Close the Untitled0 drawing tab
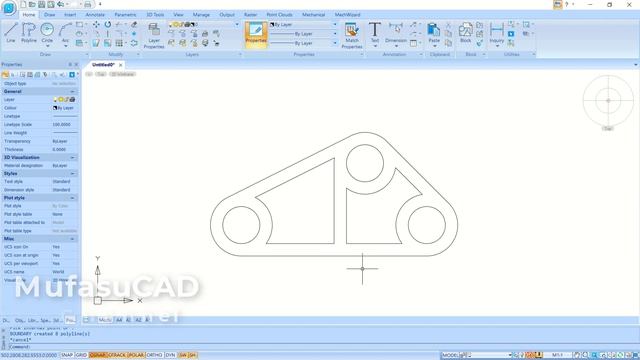640x360 pixels. [120, 65]
